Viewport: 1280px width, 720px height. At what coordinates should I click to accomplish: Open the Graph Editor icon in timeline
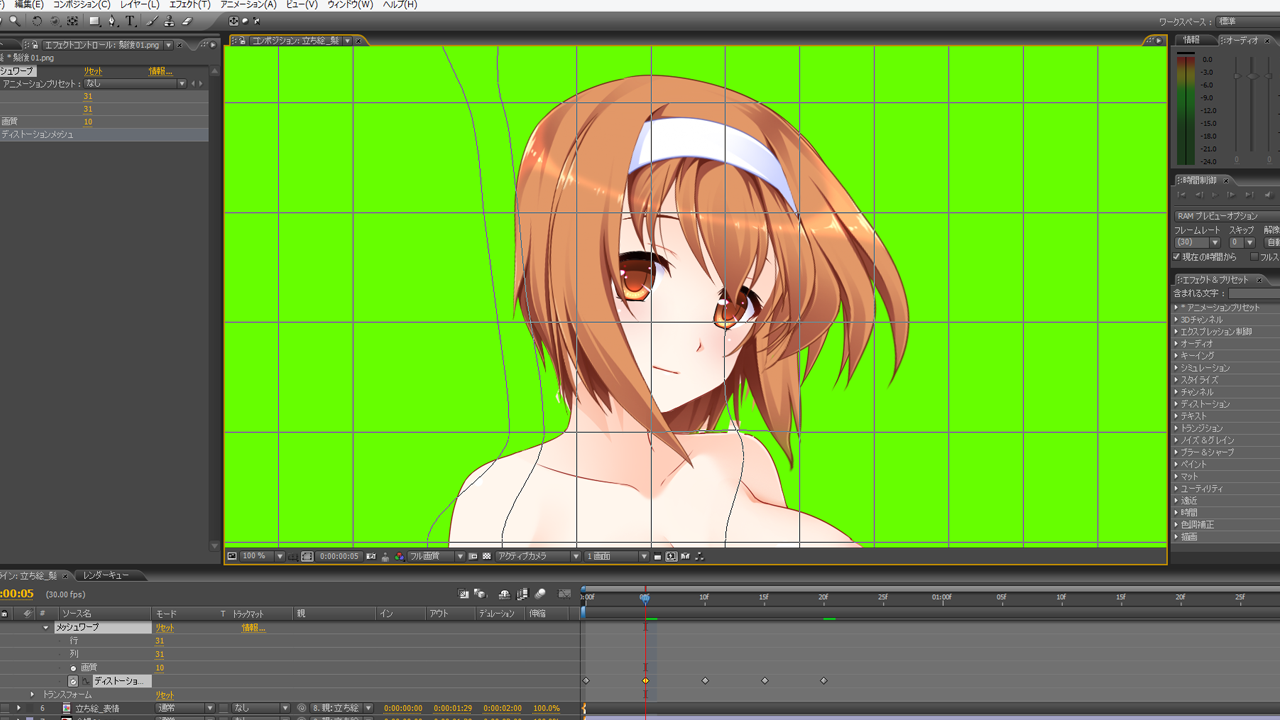[x=564, y=594]
